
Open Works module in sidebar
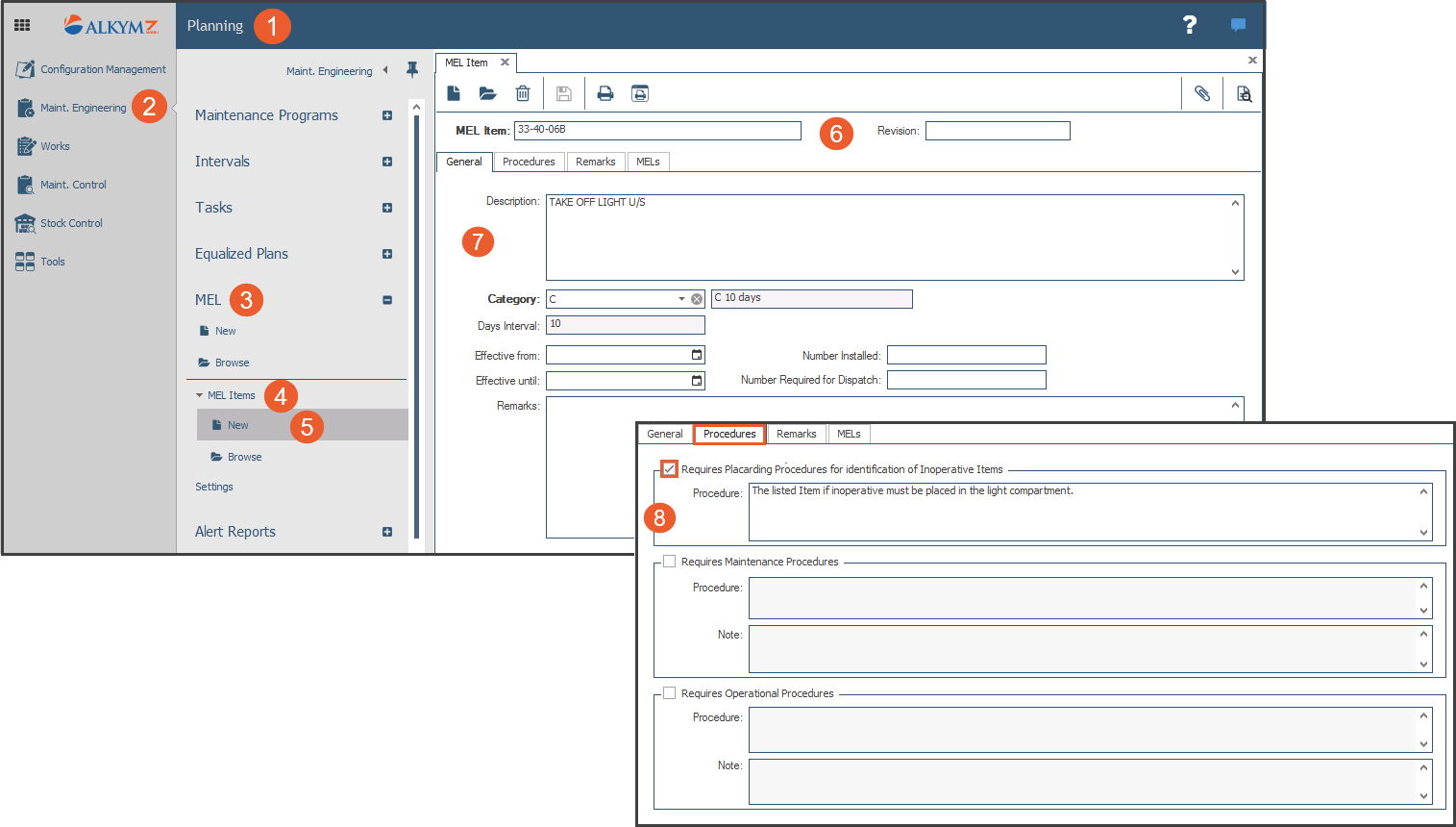point(43,146)
